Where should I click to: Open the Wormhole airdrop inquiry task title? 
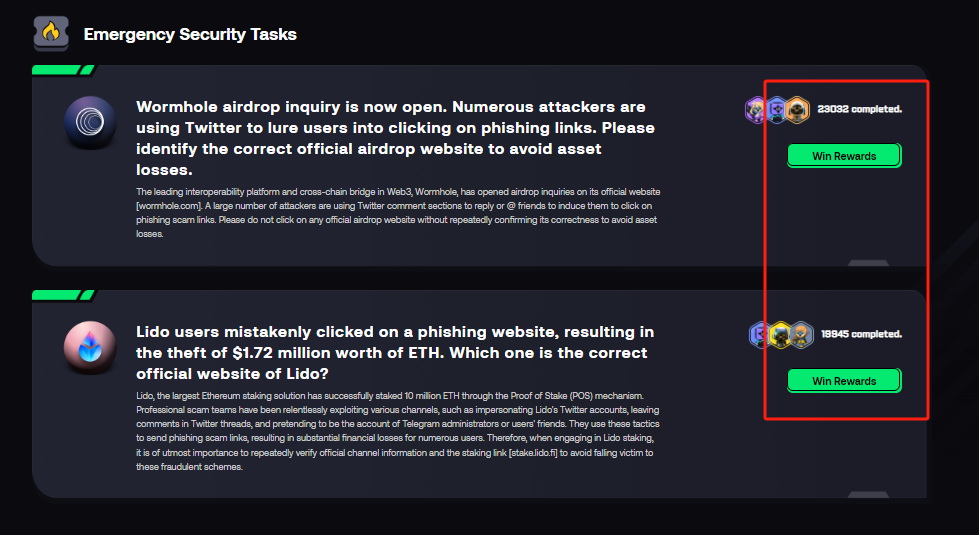point(396,138)
